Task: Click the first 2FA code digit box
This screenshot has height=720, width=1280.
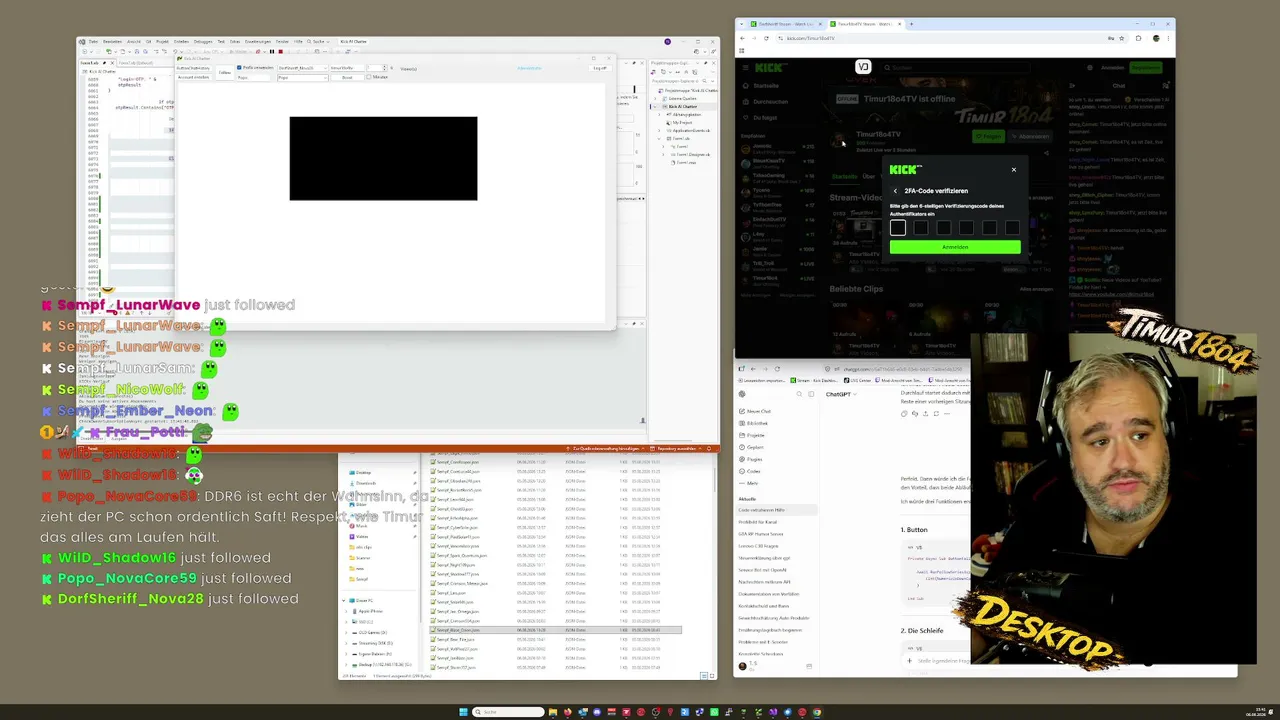Action: (x=898, y=228)
